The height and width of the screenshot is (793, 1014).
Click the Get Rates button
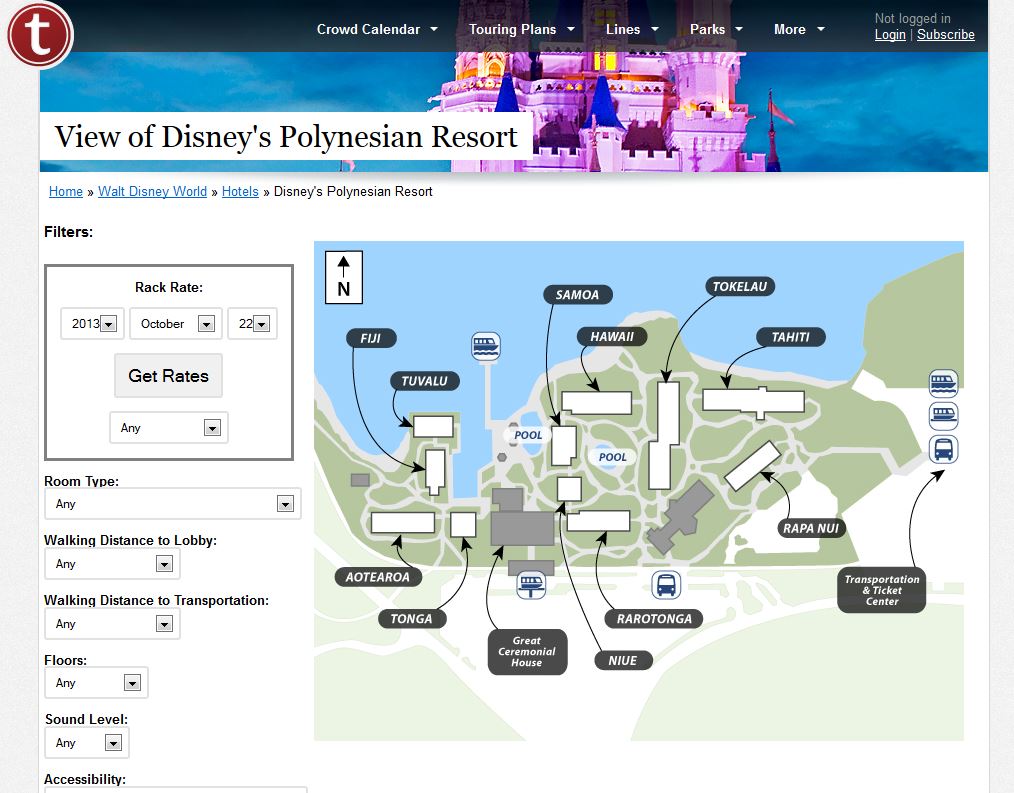point(168,376)
